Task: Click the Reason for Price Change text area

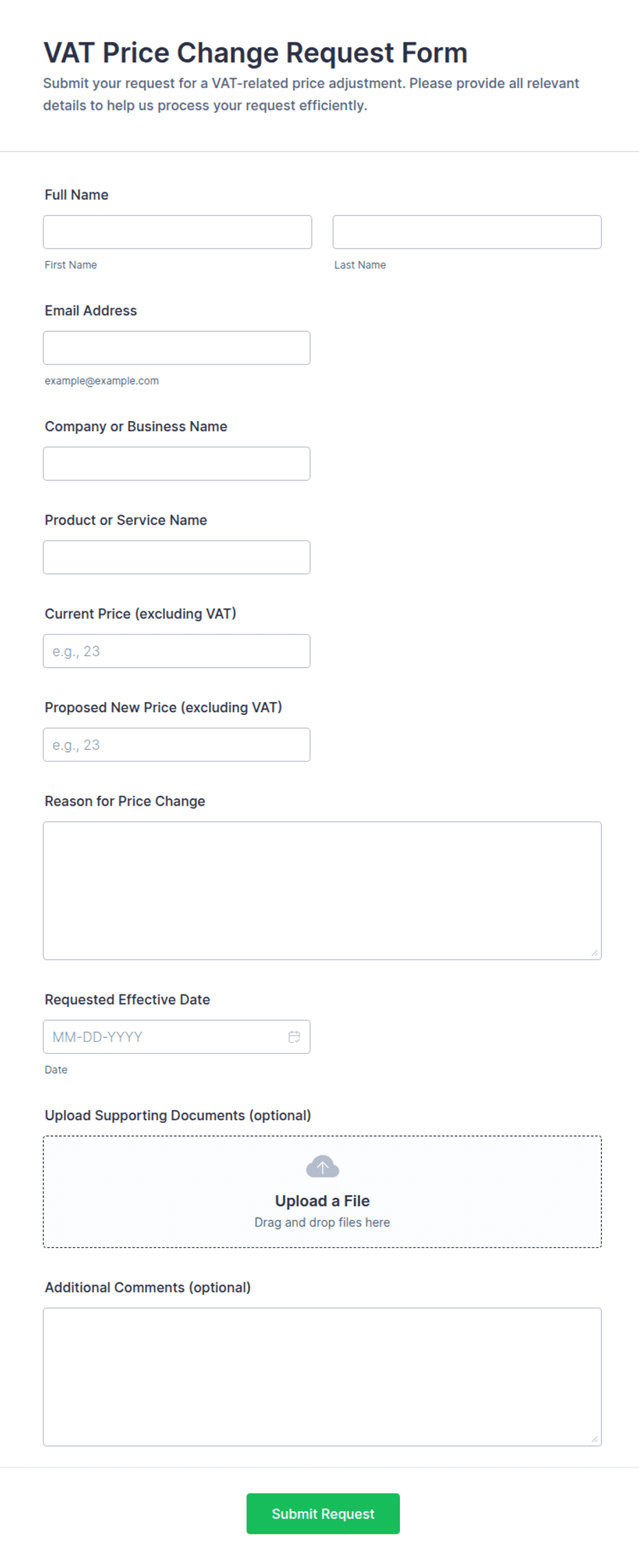Action: point(322,891)
